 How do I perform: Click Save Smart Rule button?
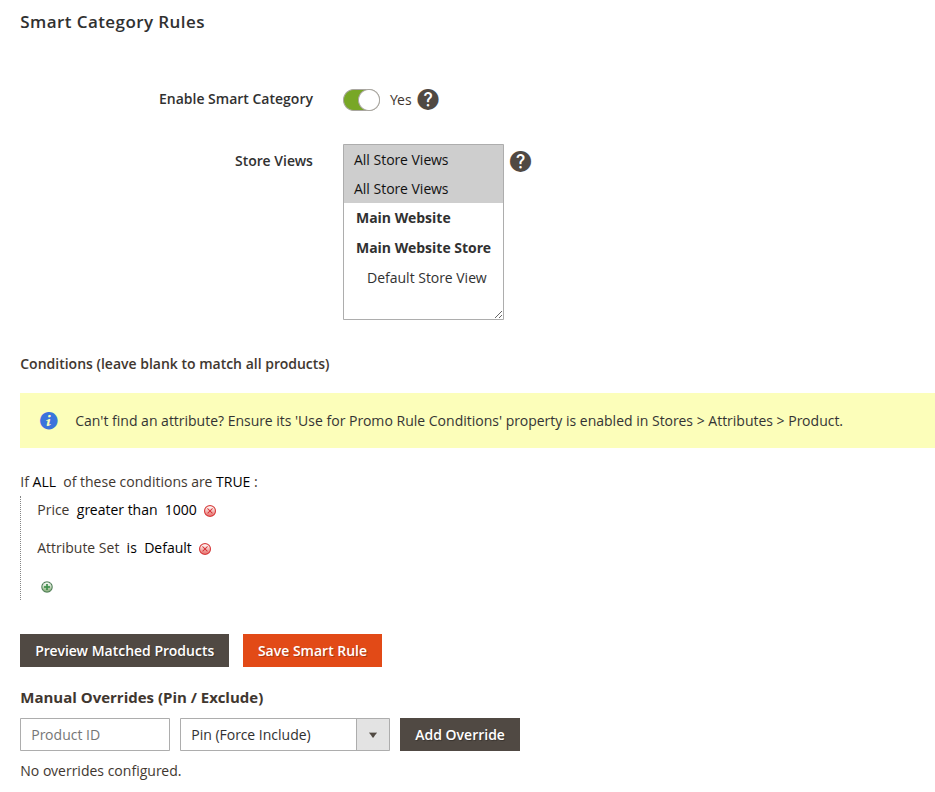[x=312, y=651]
